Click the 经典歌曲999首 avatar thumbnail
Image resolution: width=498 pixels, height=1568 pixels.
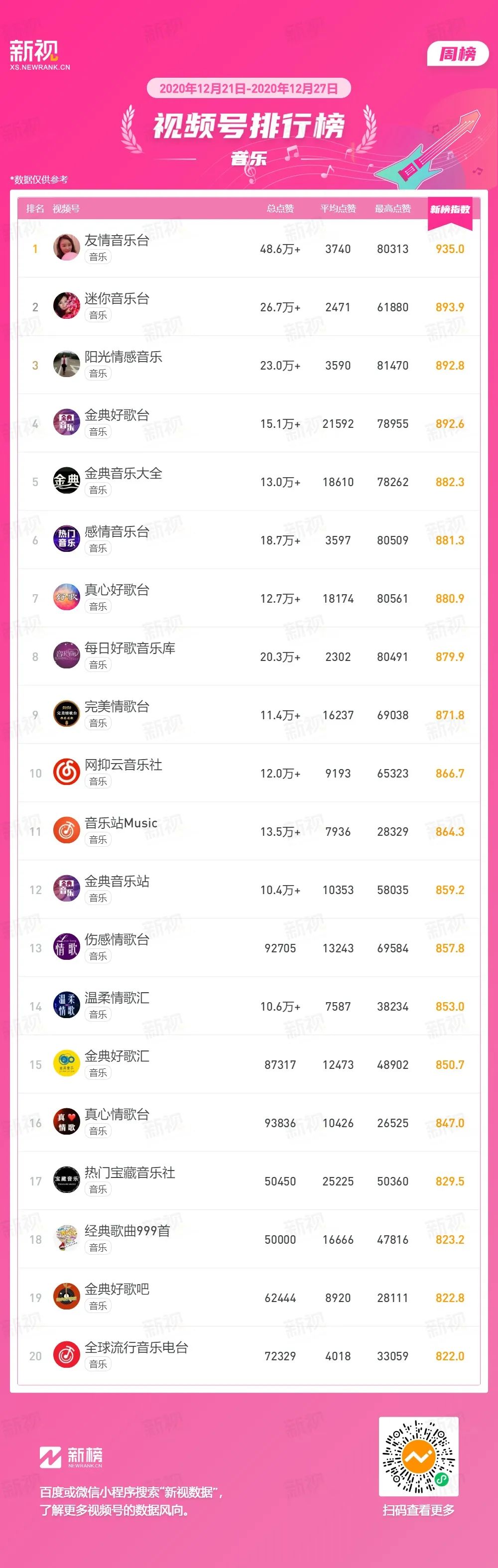tap(66, 1238)
